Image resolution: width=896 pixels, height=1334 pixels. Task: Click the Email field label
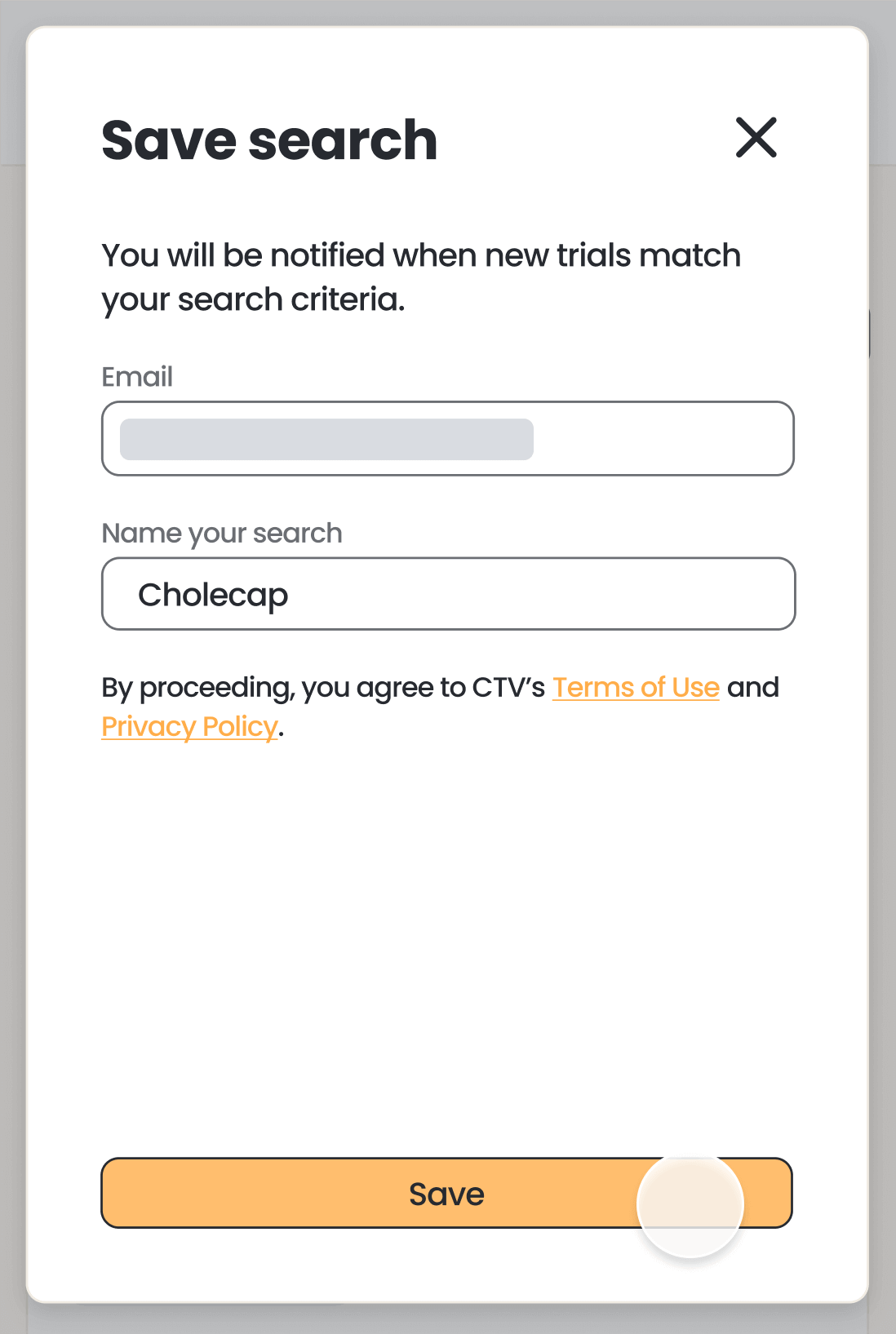coord(137,377)
